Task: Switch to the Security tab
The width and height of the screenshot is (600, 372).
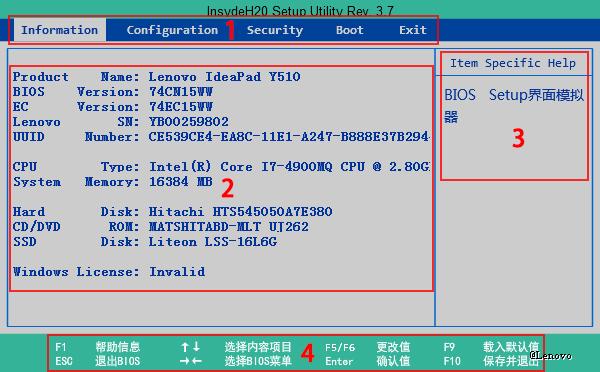Action: tap(275, 30)
